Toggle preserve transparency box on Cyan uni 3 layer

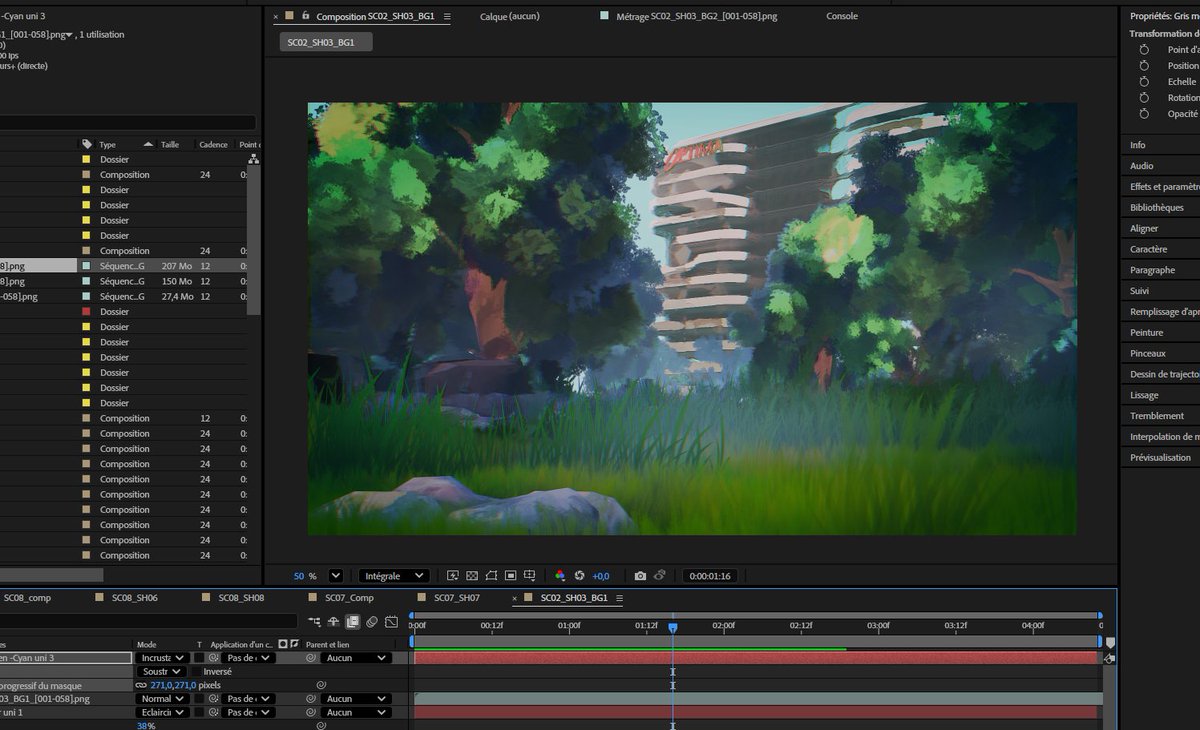click(199, 658)
